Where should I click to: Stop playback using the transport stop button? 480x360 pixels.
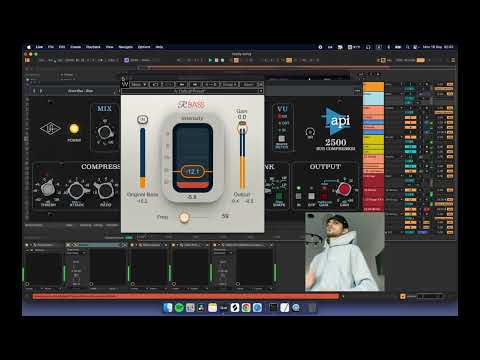pyautogui.click(x=216, y=60)
